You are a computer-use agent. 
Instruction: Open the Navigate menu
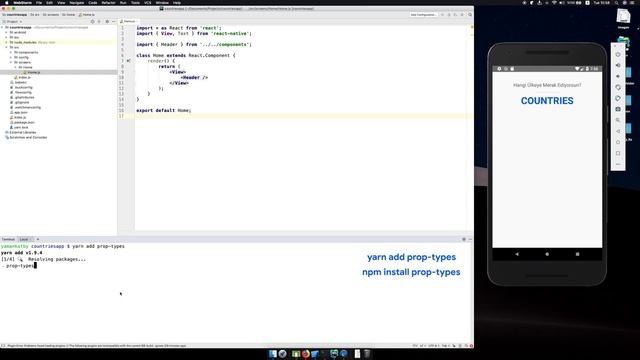click(76, 2)
